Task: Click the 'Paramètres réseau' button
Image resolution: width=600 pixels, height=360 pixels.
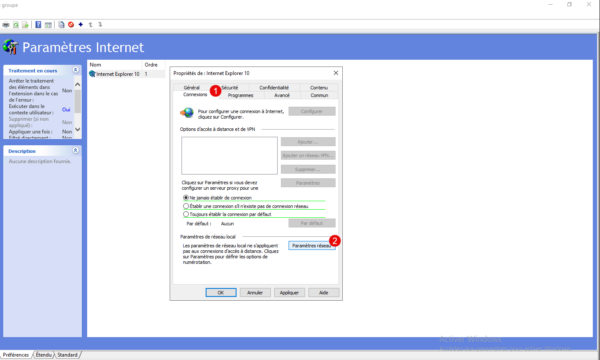Action: pos(312,246)
